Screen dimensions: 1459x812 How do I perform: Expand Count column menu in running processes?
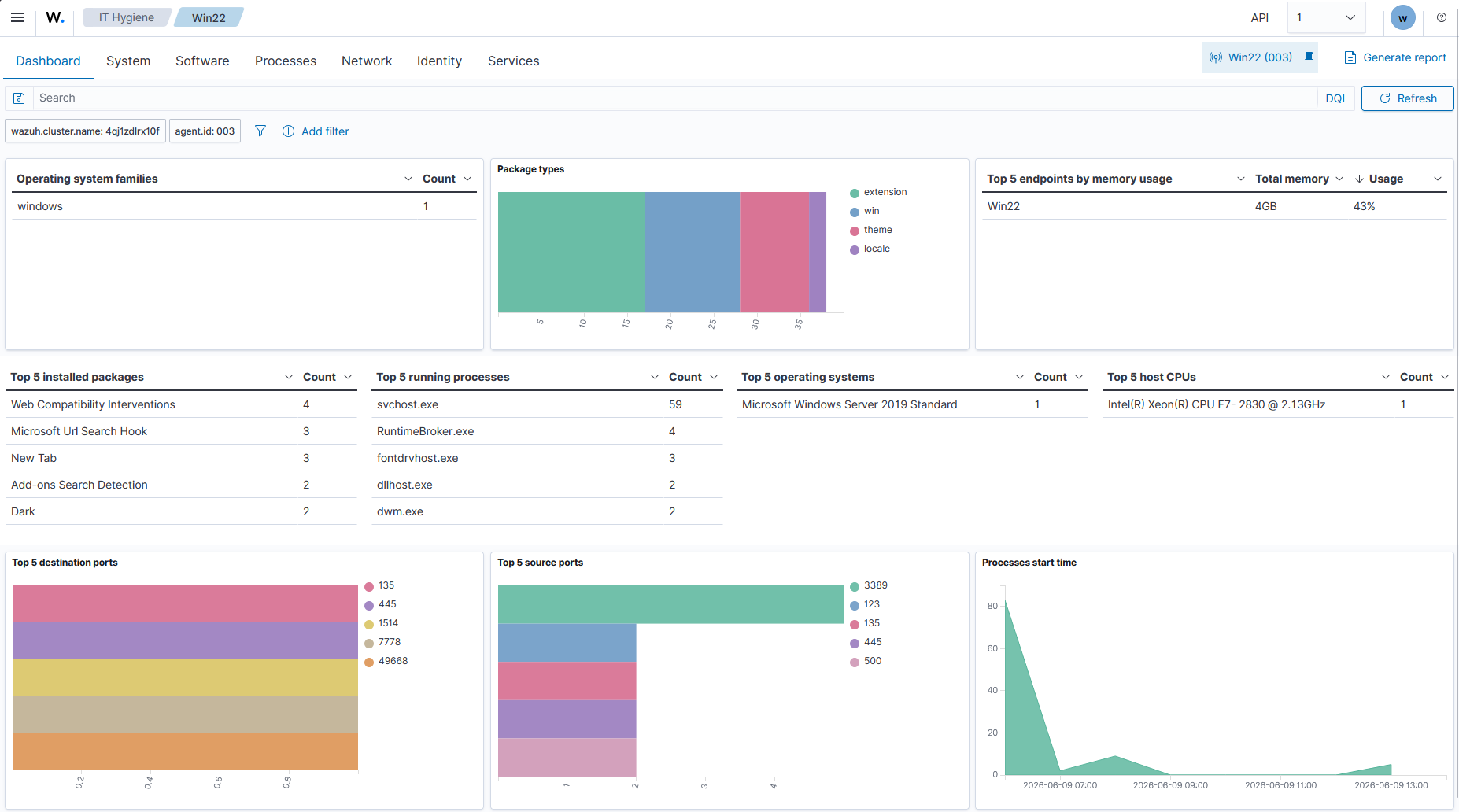714,377
